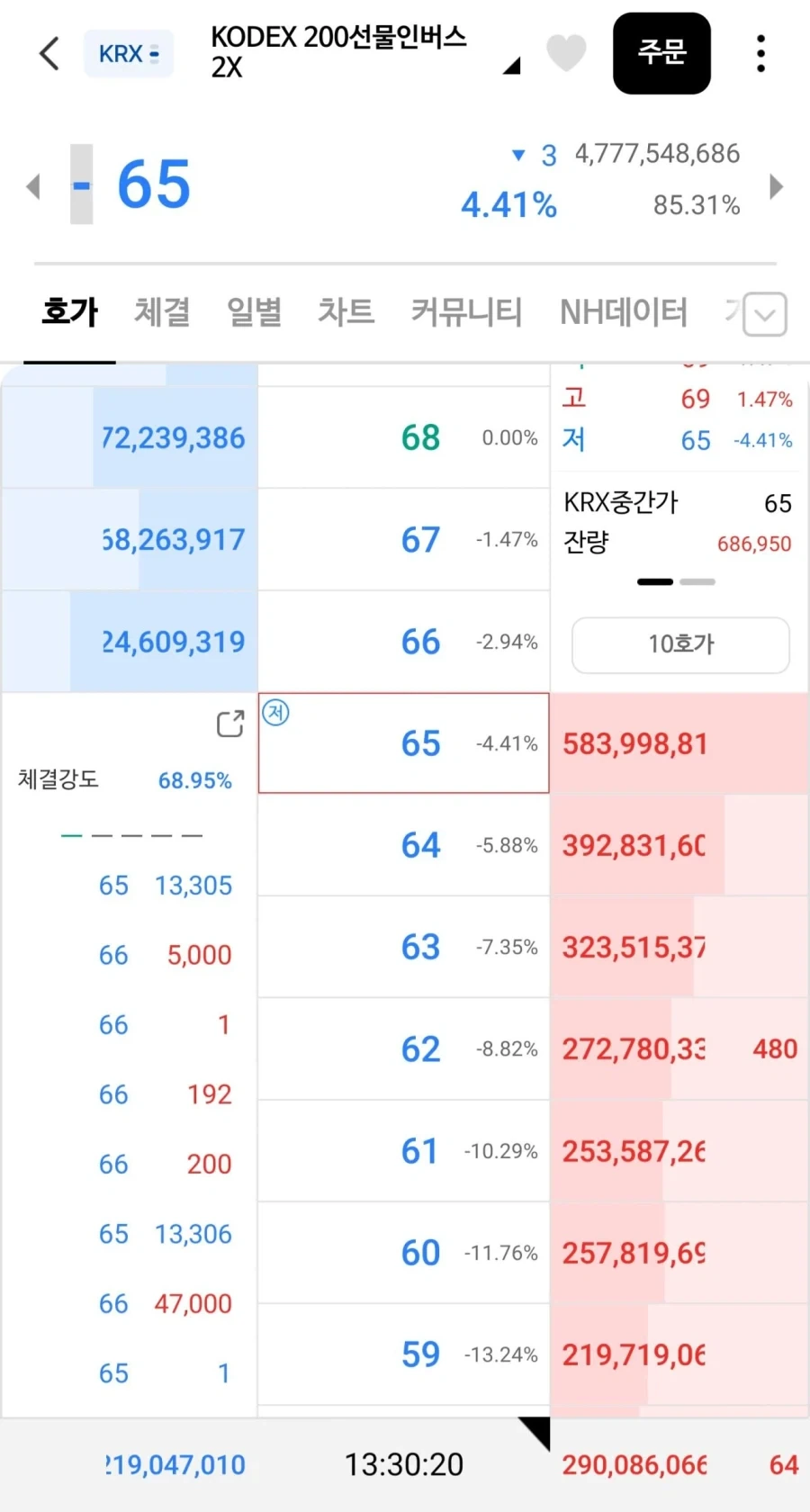810x1512 pixels.
Task: Tap total bid volume 290,086,066
Action: point(634,1464)
